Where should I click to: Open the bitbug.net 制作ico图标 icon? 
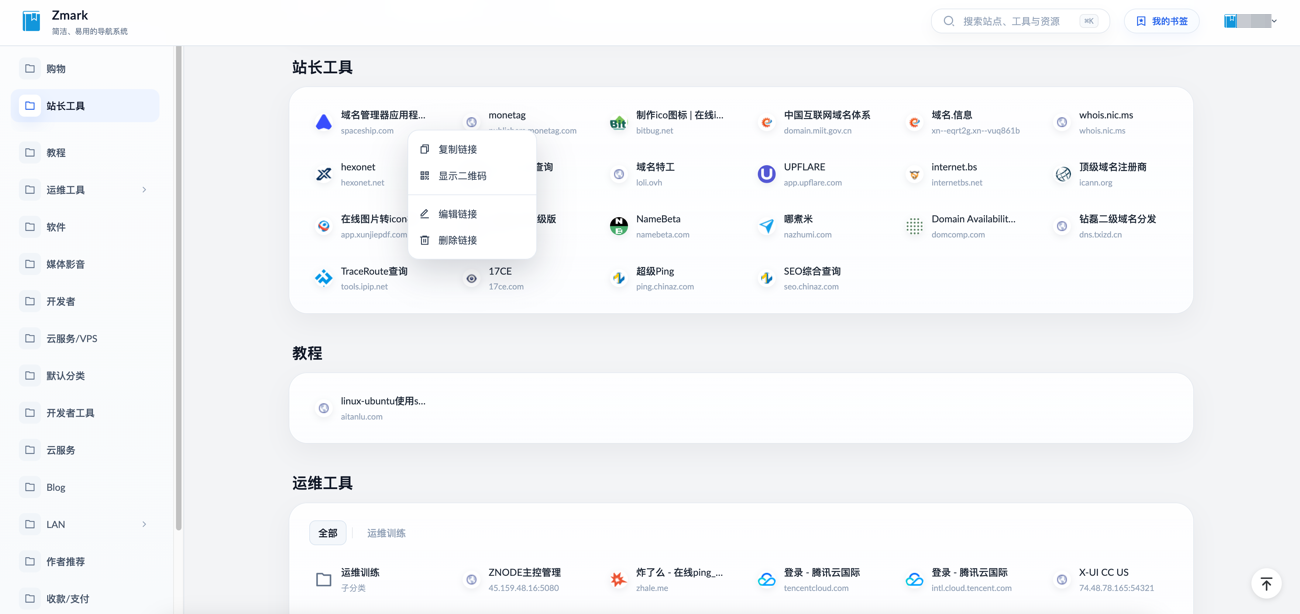[619, 122]
